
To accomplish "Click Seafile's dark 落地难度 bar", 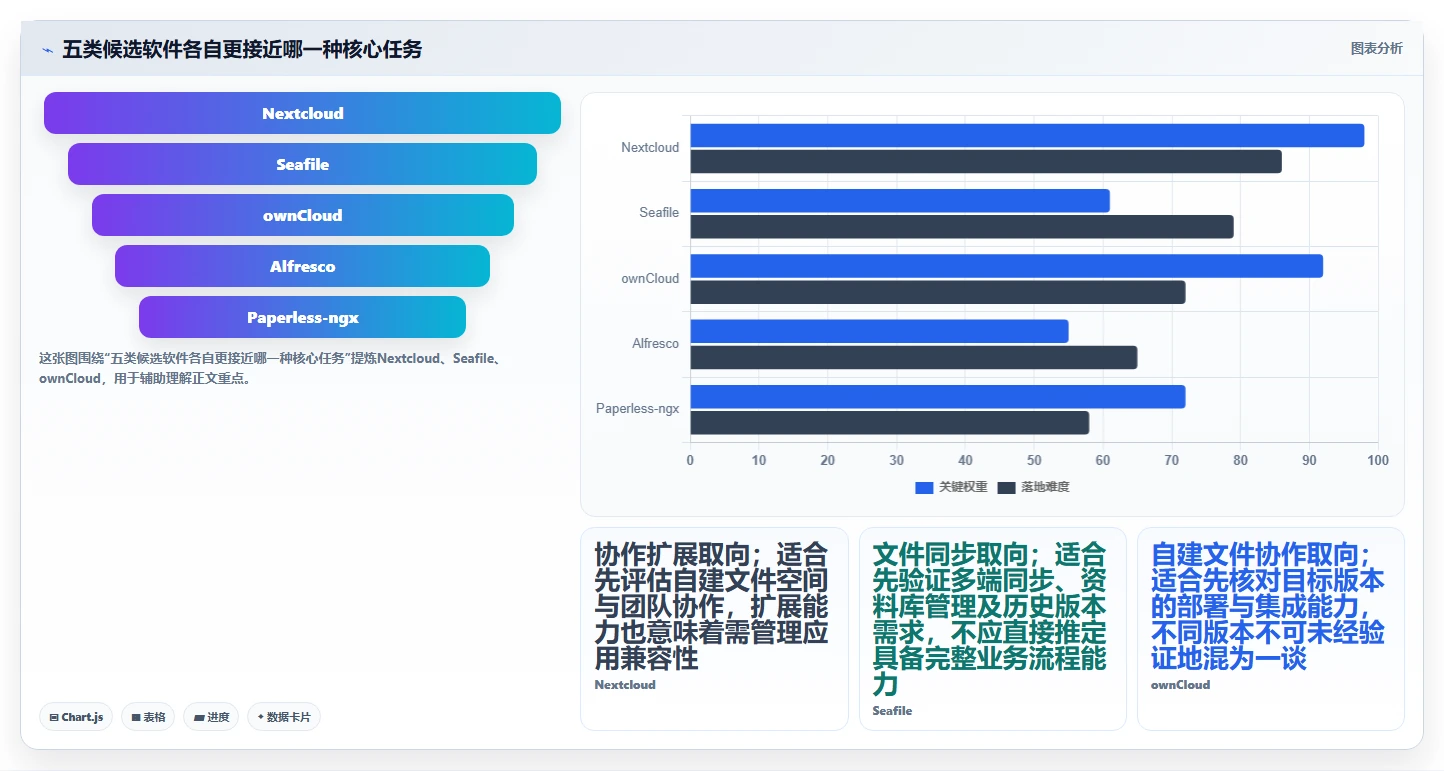I will point(962,226).
